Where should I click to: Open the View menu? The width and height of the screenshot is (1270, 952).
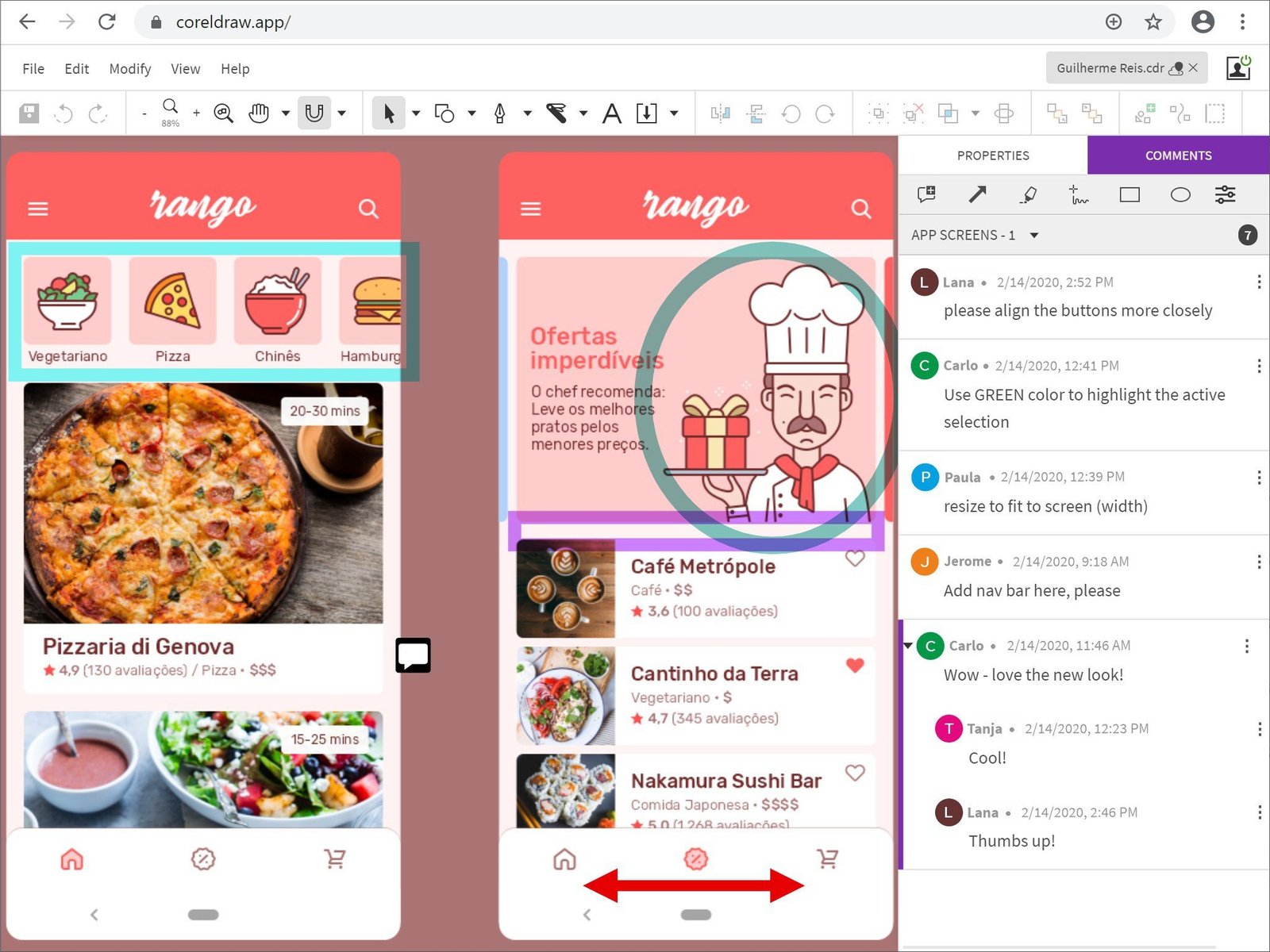[186, 69]
